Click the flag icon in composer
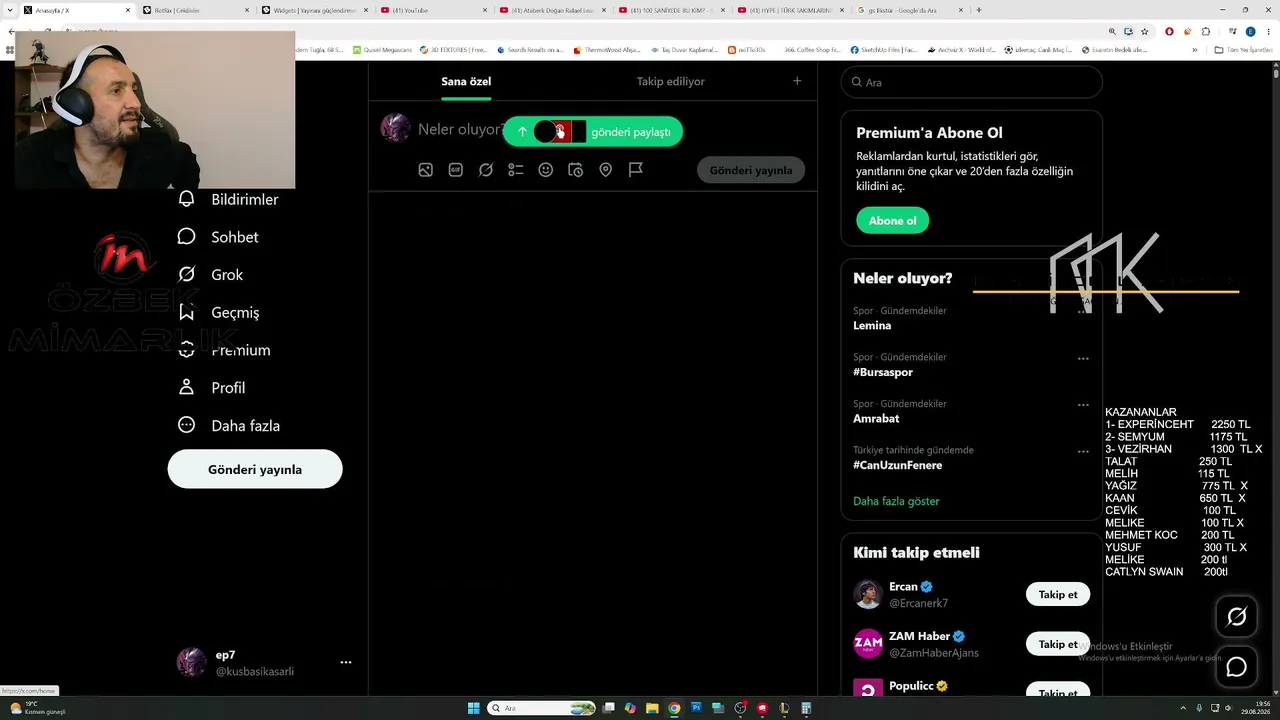1280x720 pixels. [x=636, y=170]
